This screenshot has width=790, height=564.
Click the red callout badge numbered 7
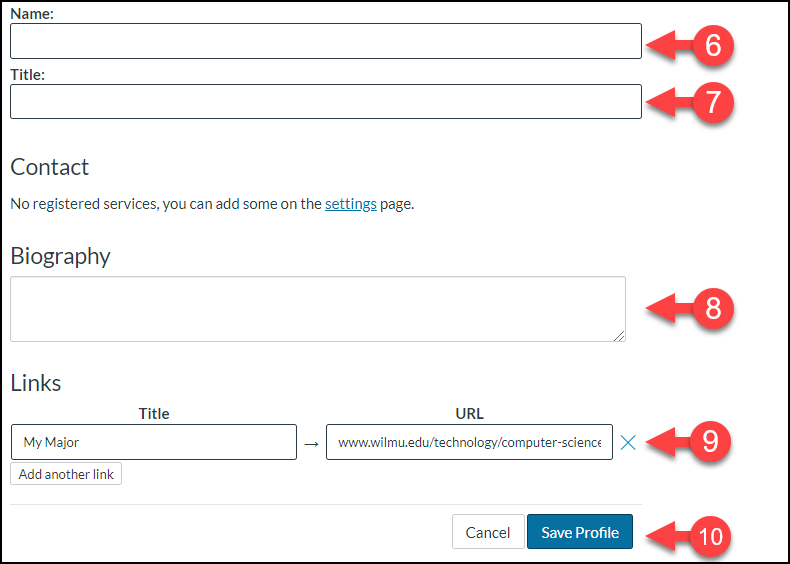(713, 104)
